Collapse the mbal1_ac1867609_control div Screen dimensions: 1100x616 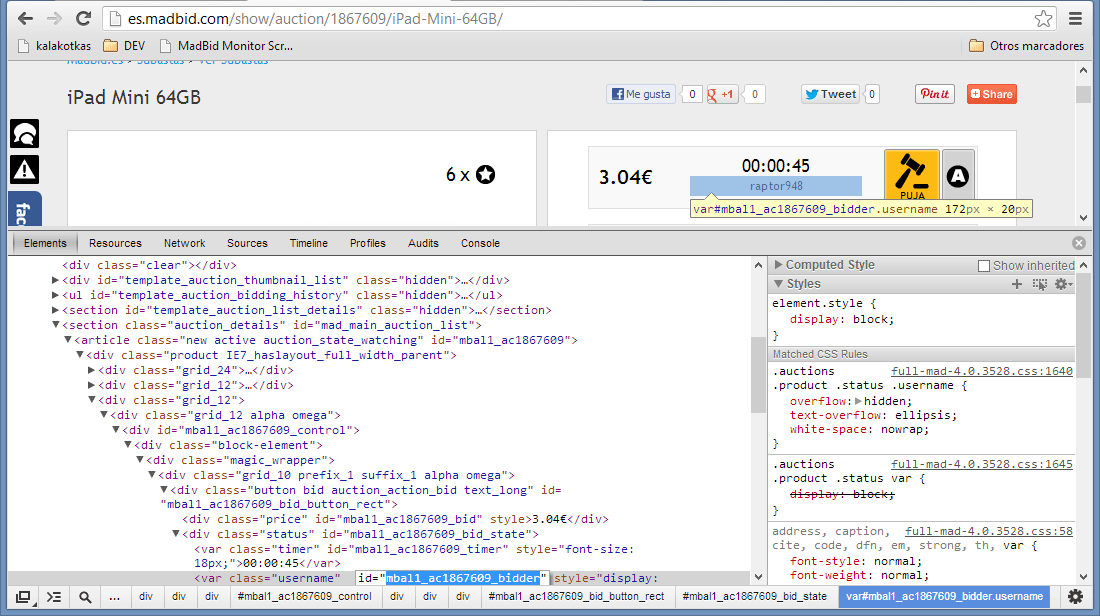click(116, 429)
